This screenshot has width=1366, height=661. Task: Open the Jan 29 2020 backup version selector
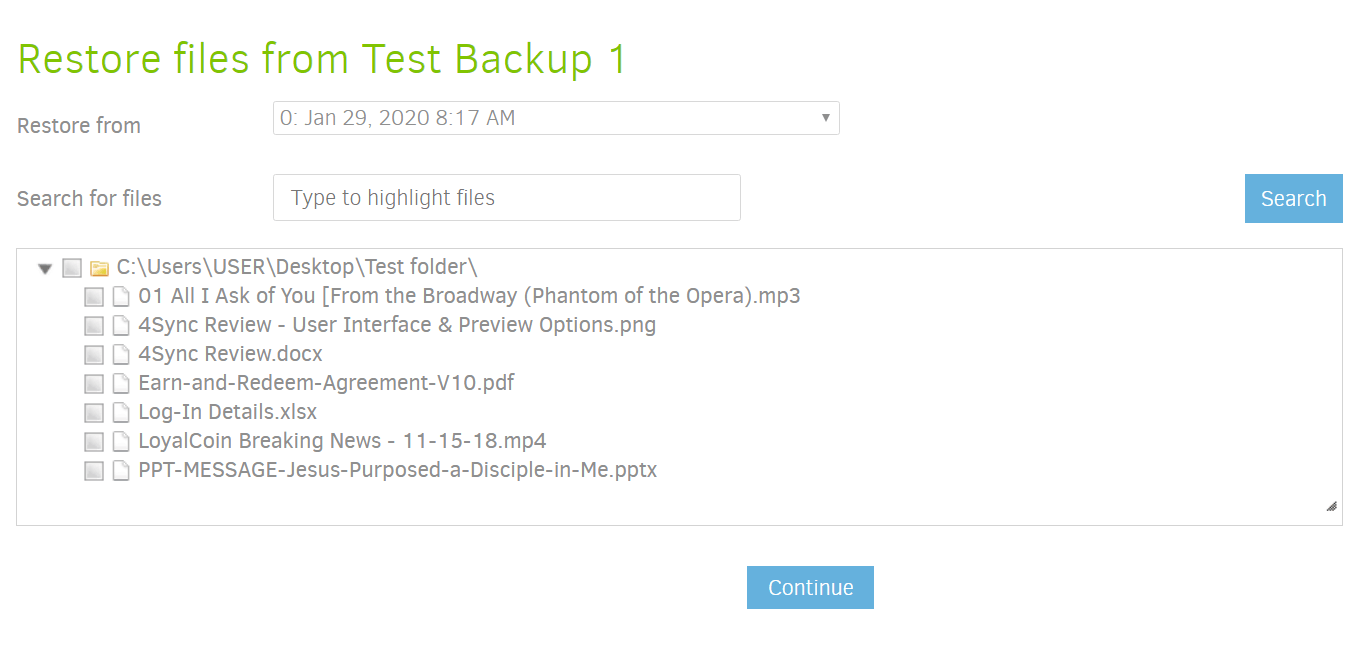tap(556, 118)
